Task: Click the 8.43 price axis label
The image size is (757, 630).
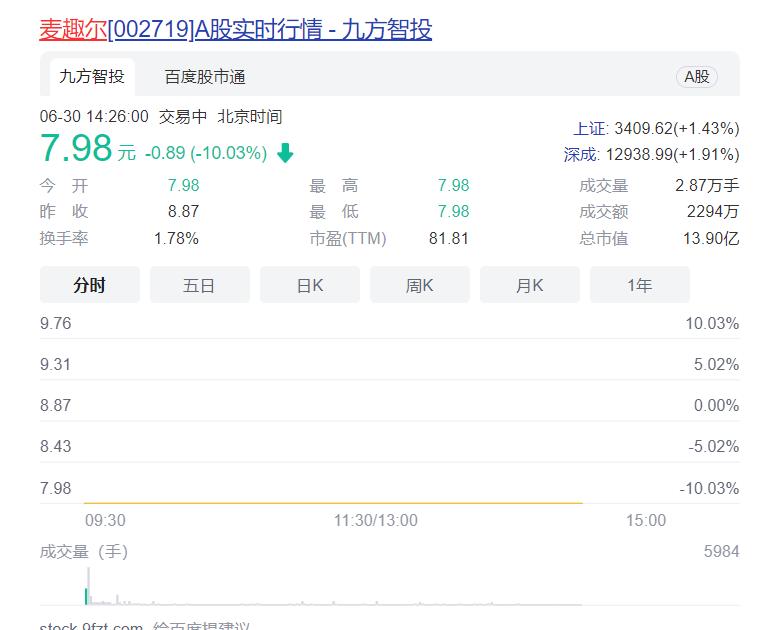Action: click(56, 447)
